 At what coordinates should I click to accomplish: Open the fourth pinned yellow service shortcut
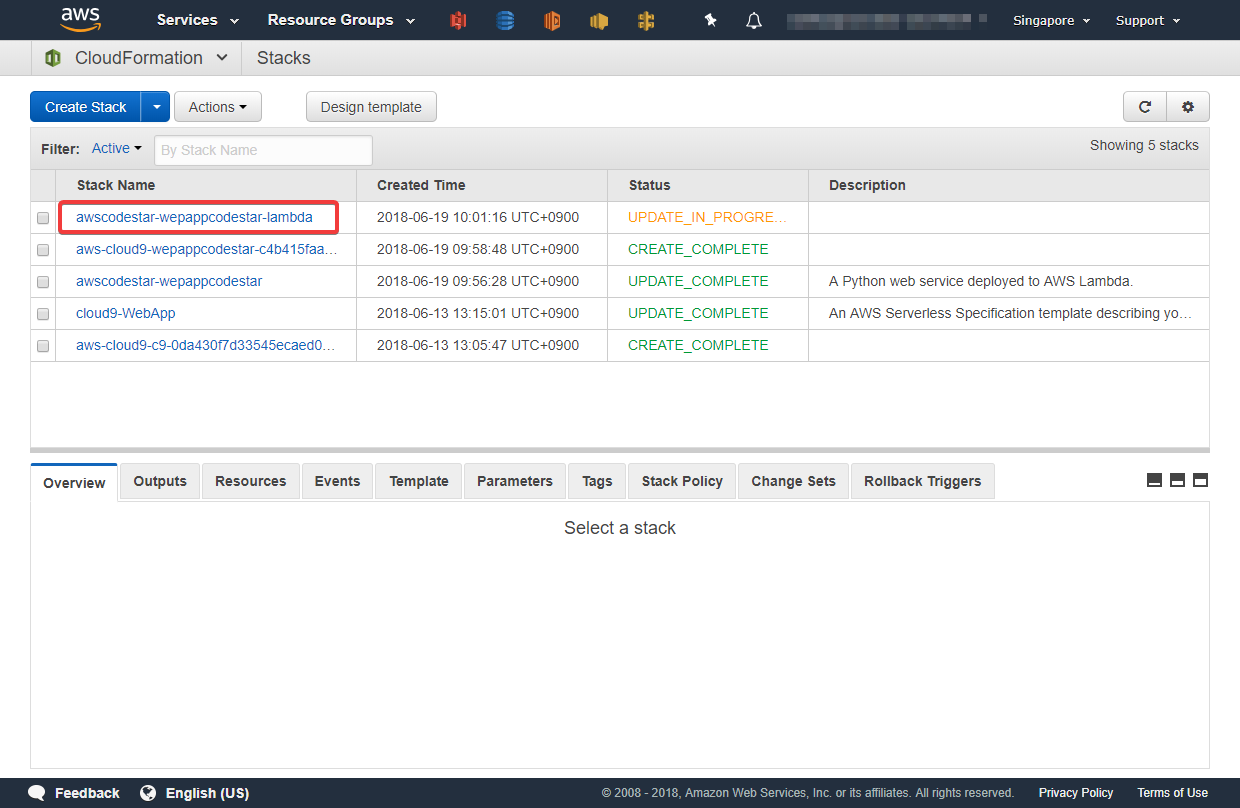(x=599, y=20)
